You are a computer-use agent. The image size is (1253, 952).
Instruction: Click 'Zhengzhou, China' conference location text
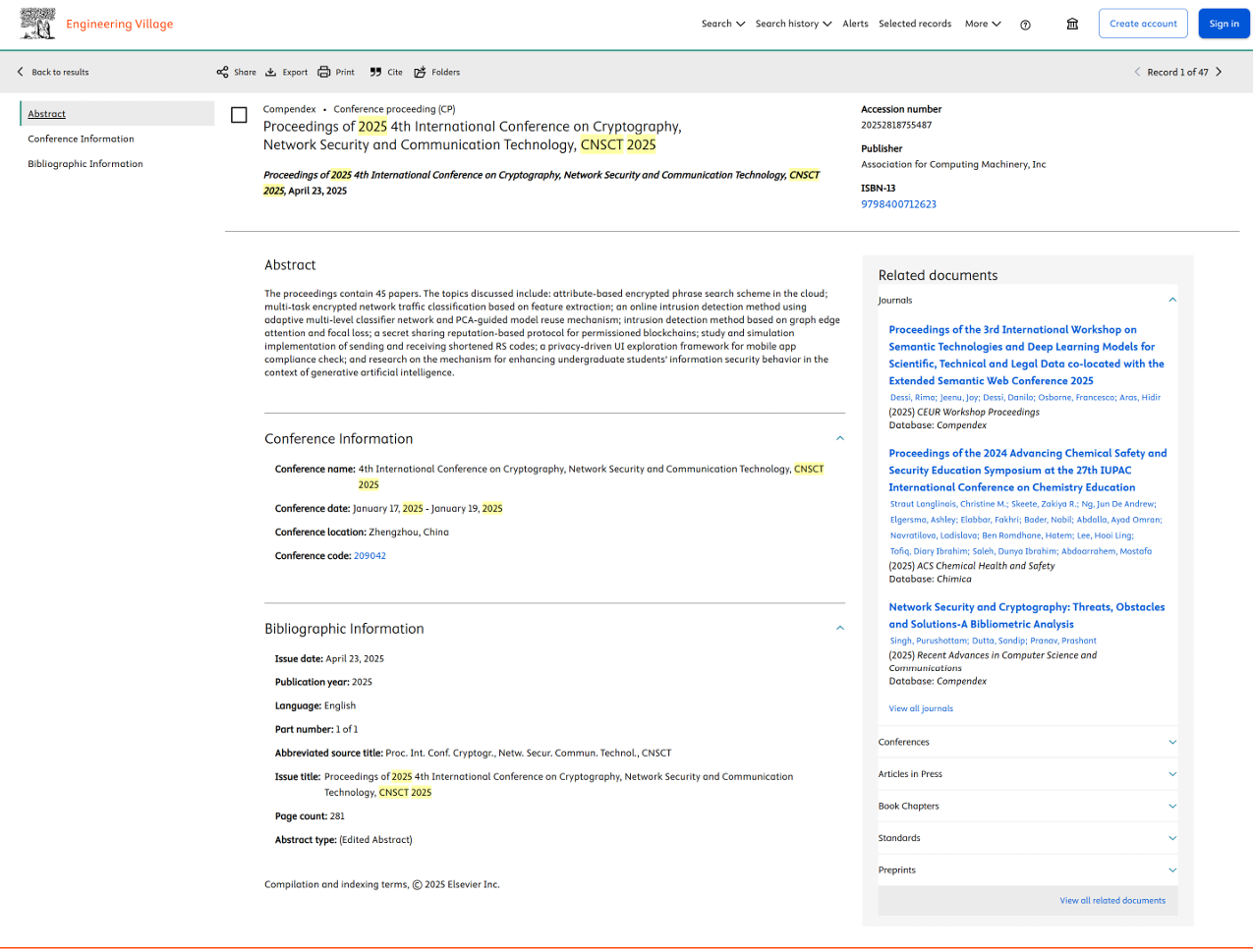click(x=409, y=532)
